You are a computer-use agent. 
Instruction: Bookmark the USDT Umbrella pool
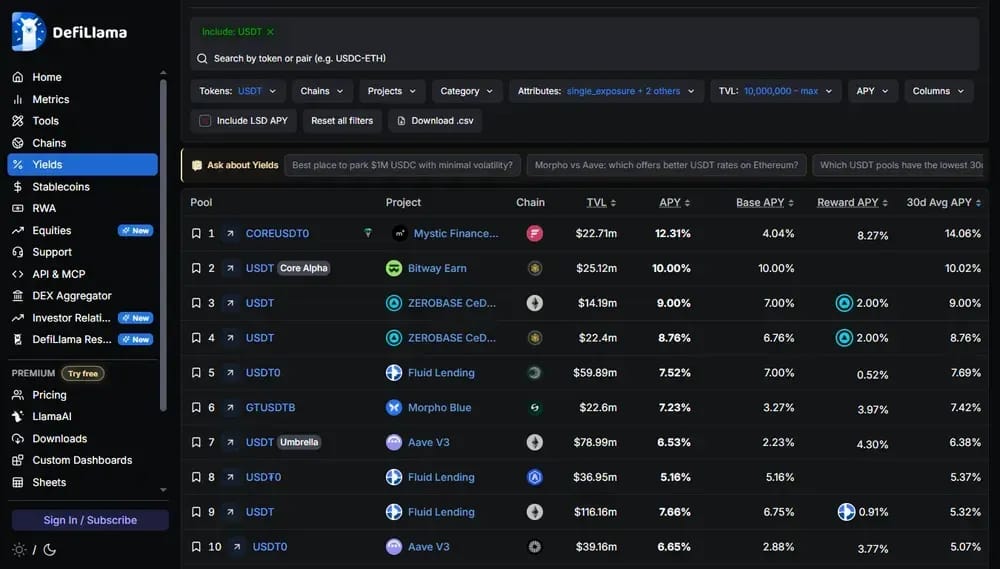coord(196,442)
